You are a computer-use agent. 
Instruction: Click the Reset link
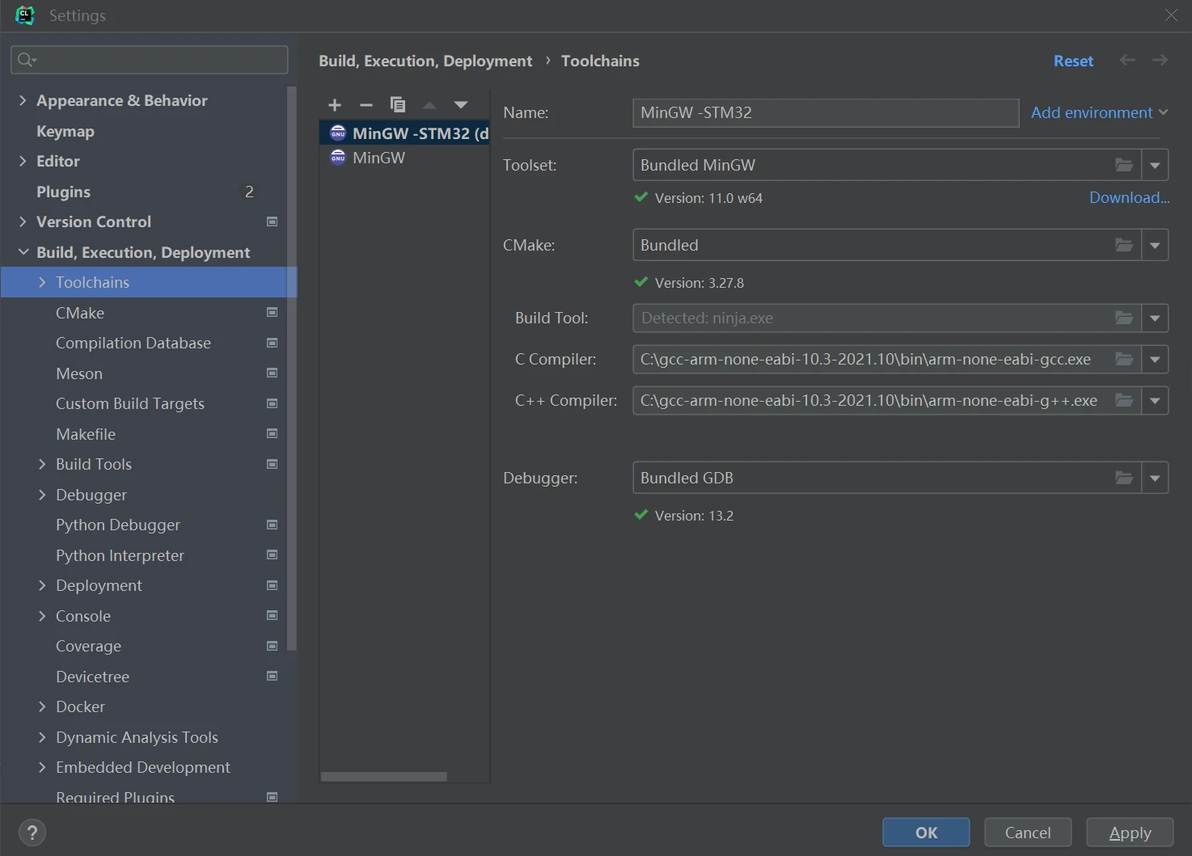point(1073,61)
